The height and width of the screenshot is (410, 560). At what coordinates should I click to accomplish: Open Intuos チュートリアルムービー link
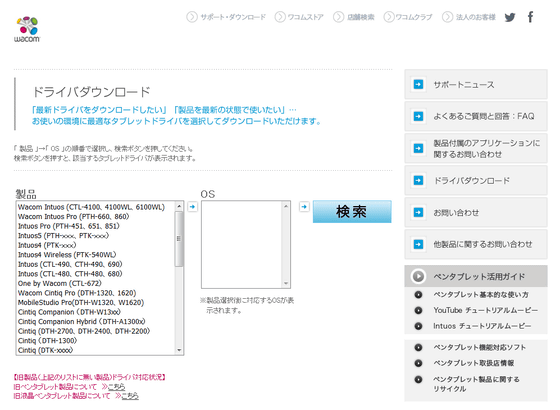point(482,326)
